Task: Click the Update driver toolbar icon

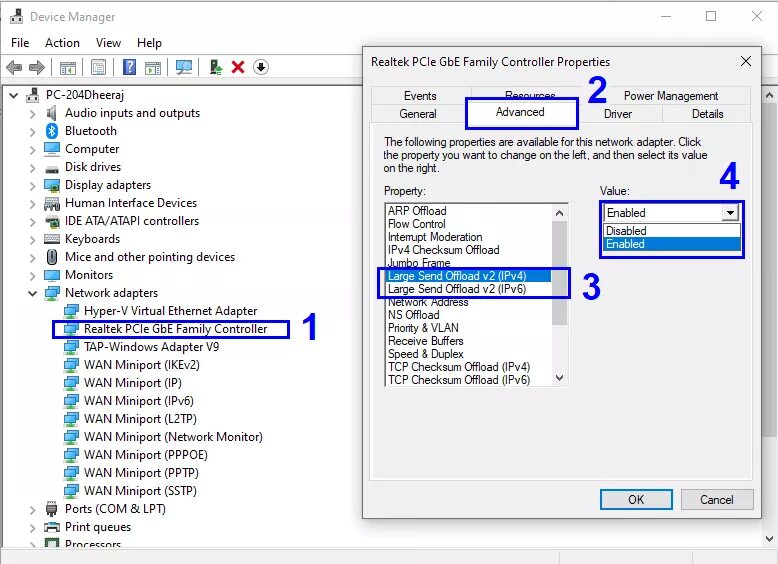Action: 216,67
